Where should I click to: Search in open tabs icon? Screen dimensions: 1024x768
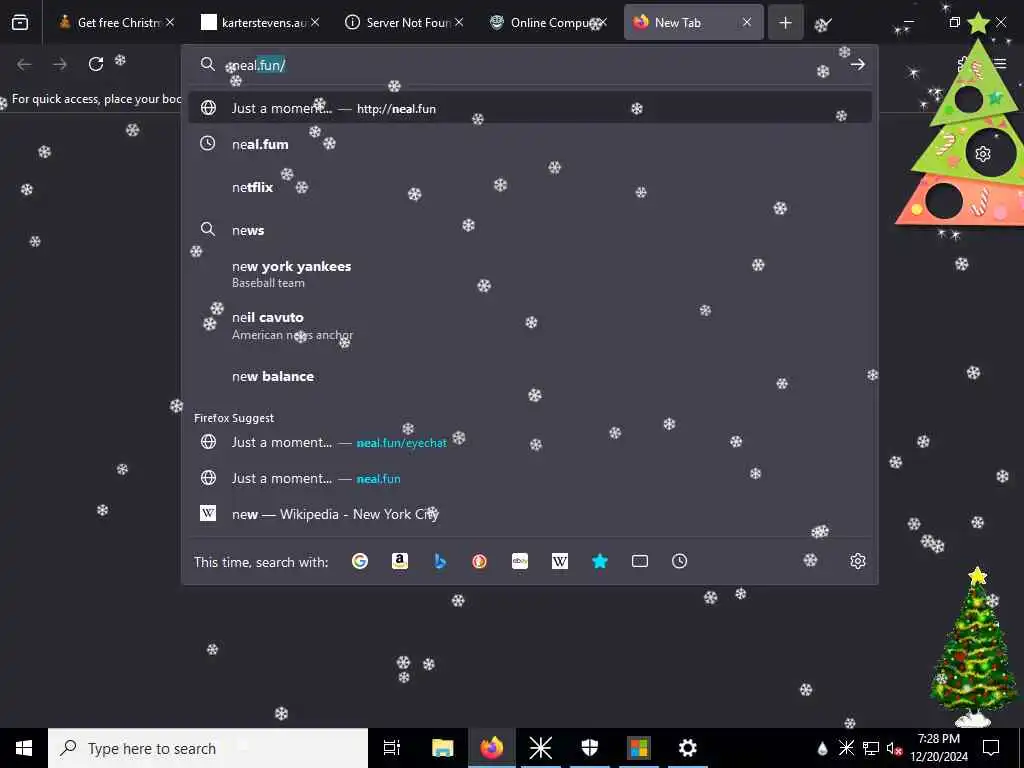[x=639, y=561]
